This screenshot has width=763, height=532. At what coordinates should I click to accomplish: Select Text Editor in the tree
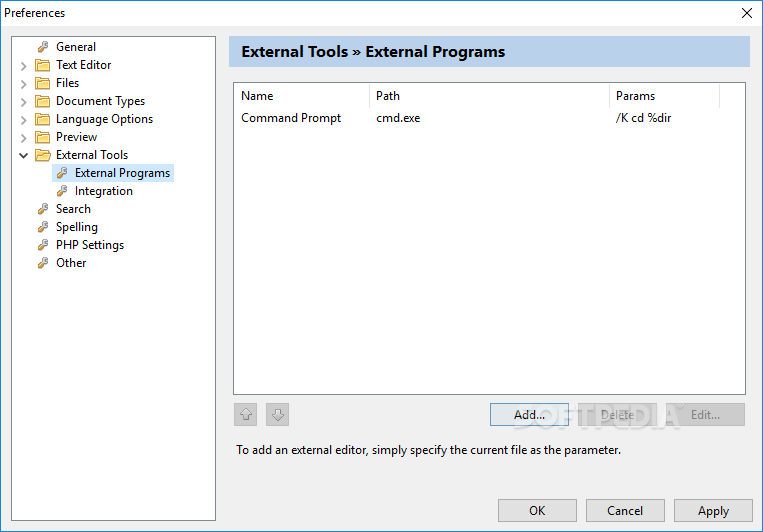83,65
